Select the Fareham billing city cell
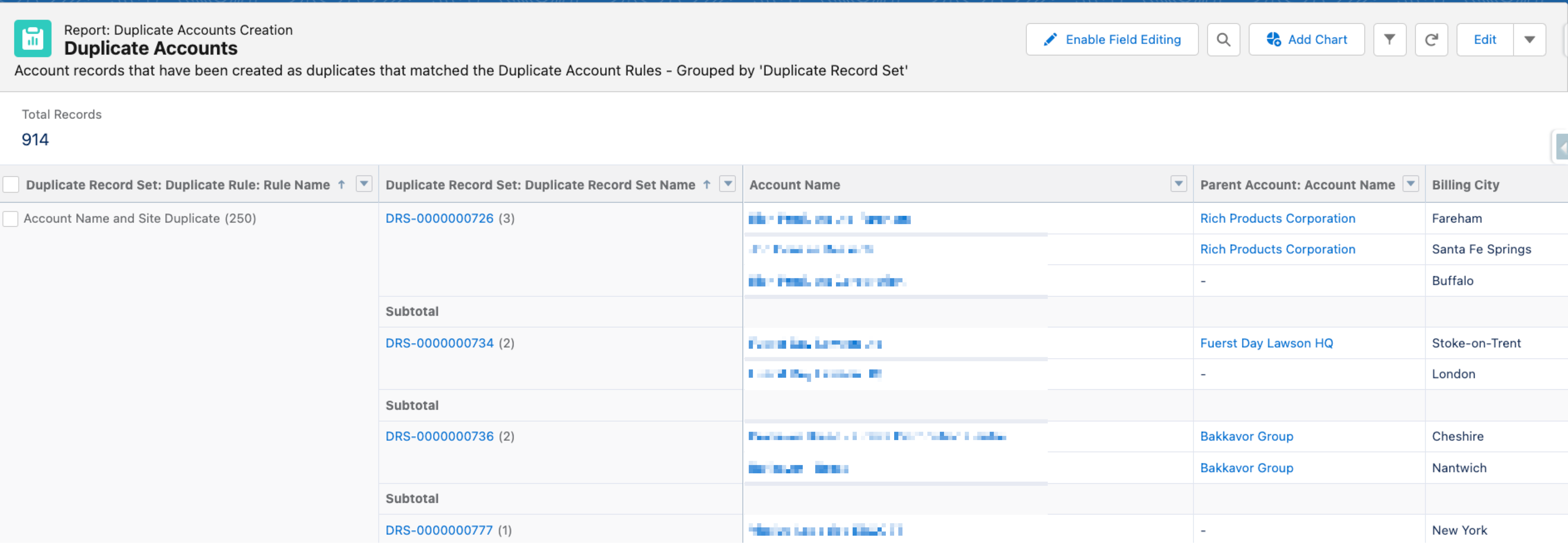1568x544 pixels. point(1496,219)
